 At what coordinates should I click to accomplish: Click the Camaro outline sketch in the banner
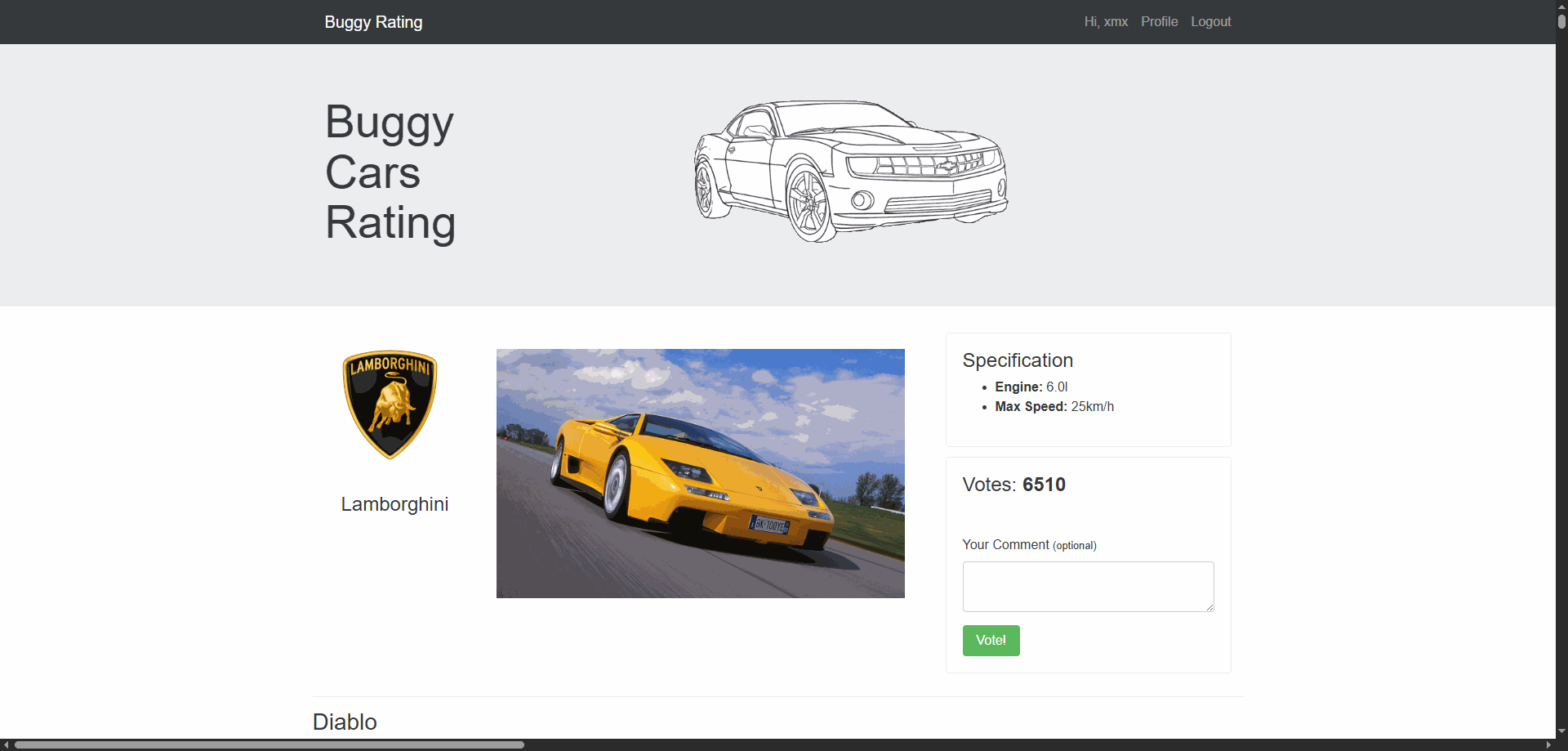pyautogui.click(x=850, y=171)
